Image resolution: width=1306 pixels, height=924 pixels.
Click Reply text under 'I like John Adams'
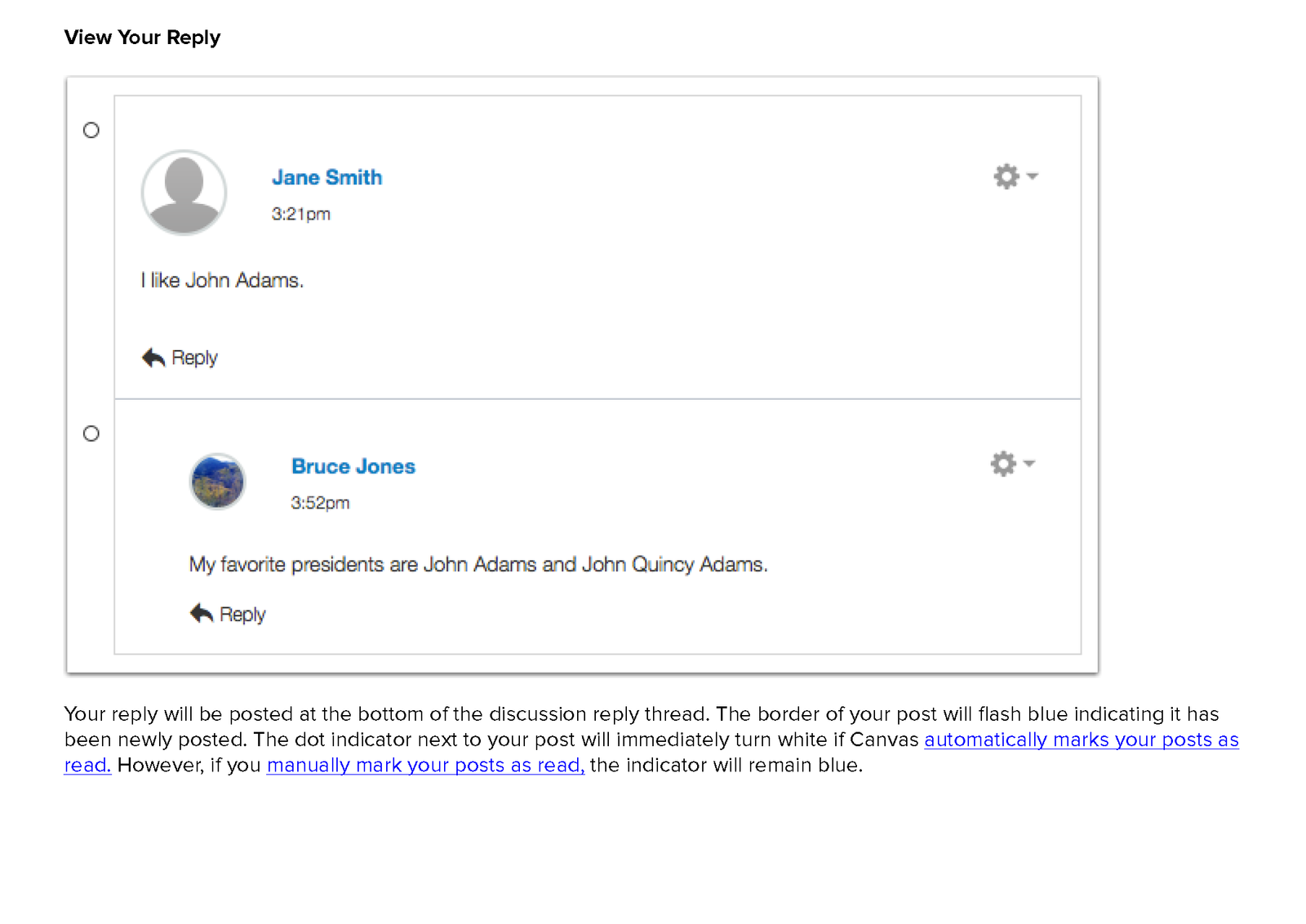tap(194, 358)
